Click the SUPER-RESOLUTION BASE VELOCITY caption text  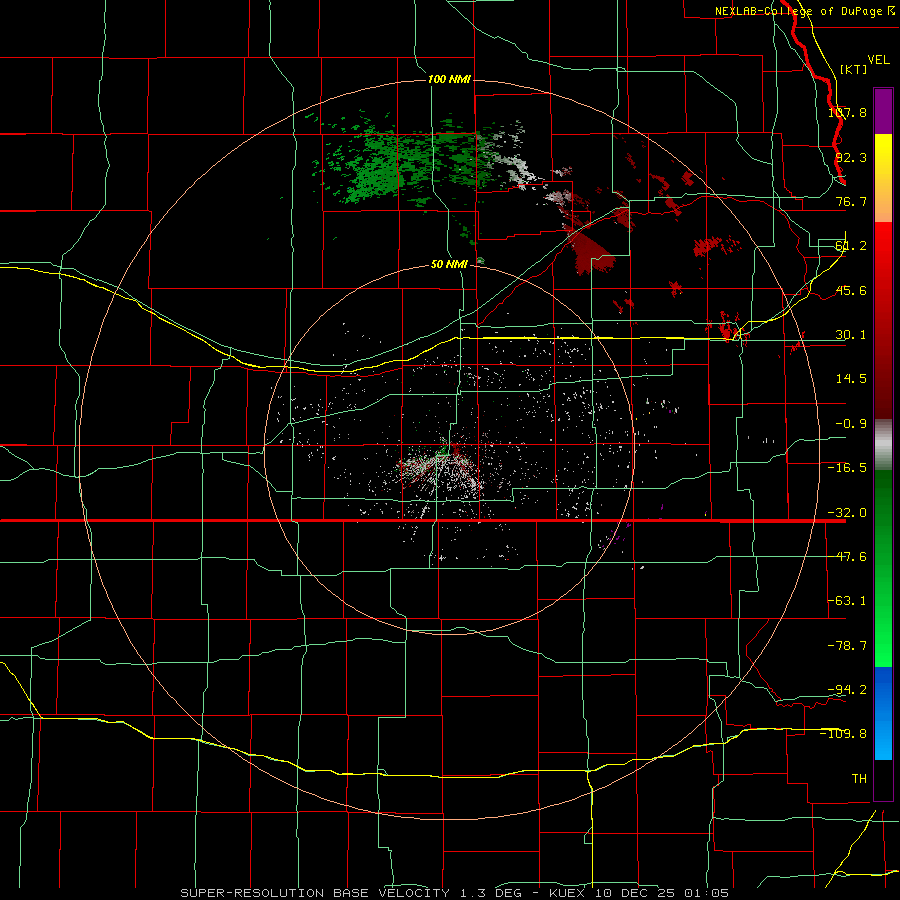click(315, 893)
